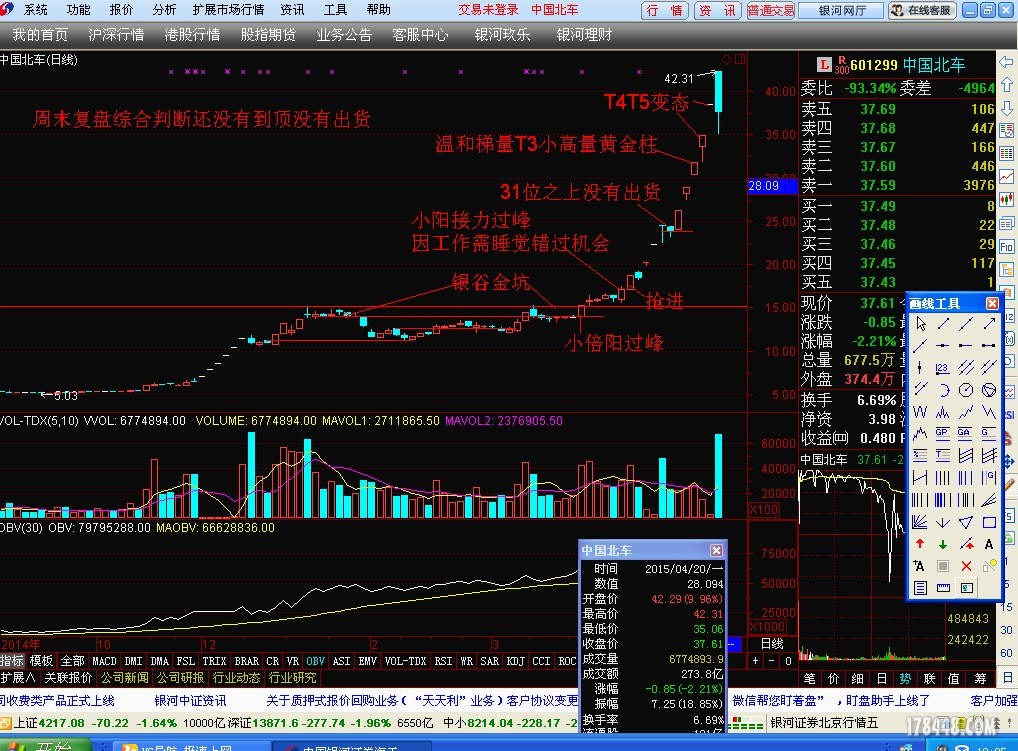Switch to the VOL-TDX indicator
Image resolution: width=1018 pixels, height=751 pixels.
(x=405, y=661)
